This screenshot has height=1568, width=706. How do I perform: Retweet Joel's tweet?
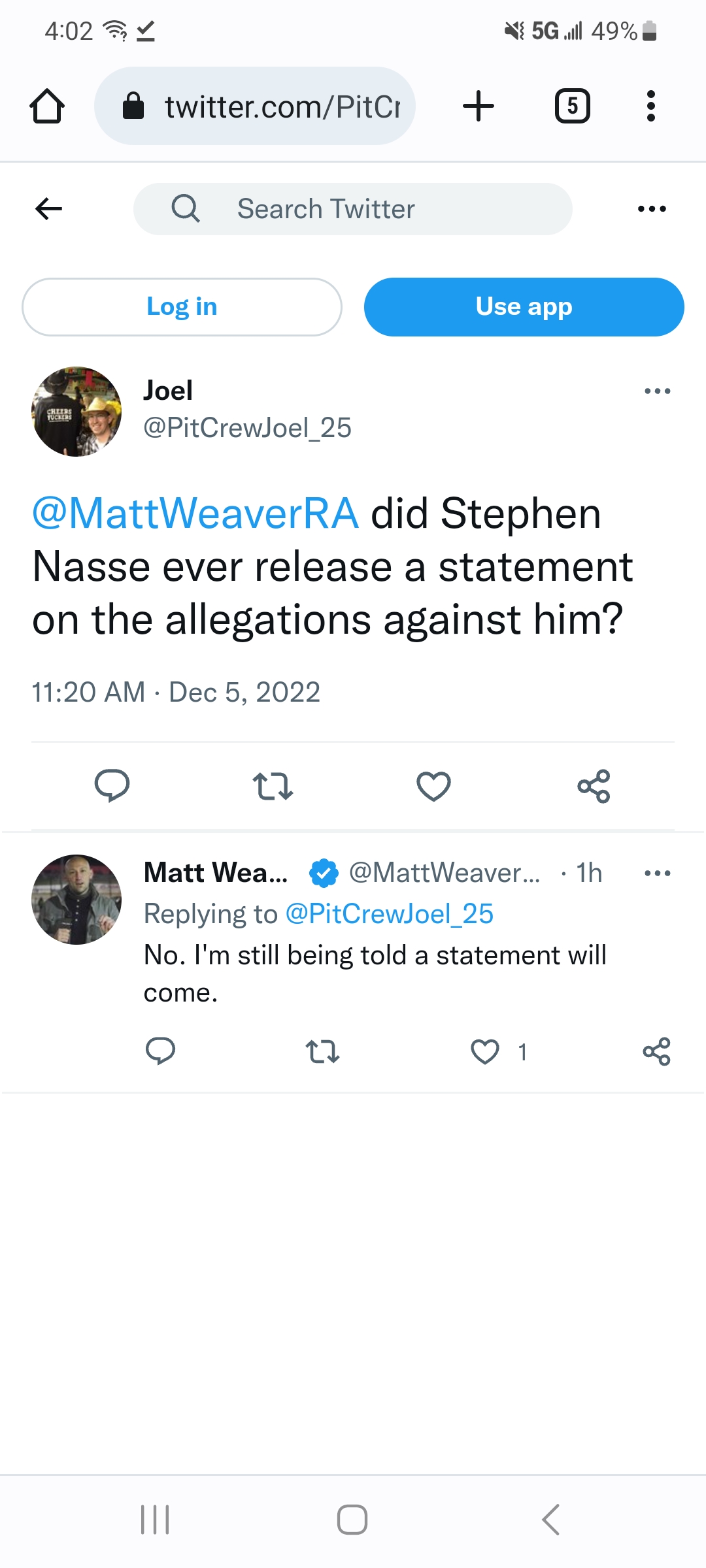[273, 786]
